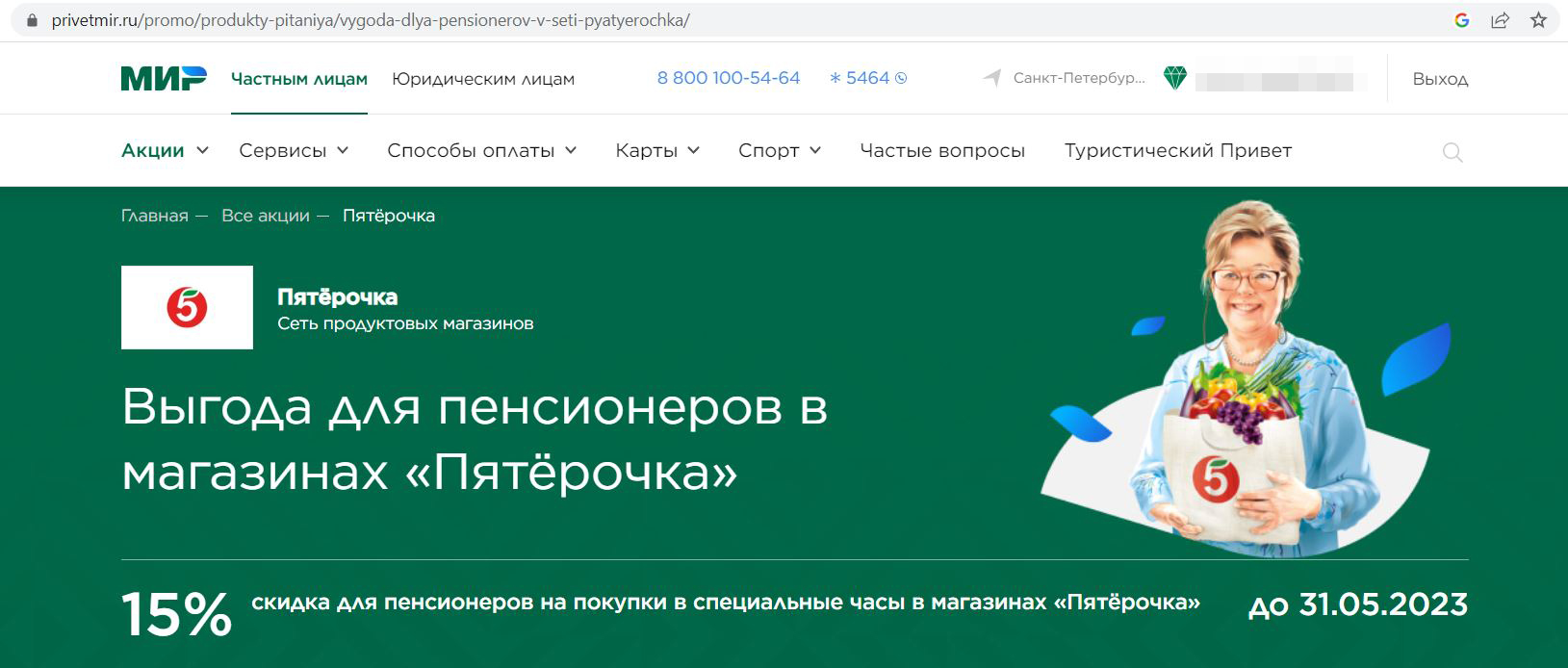
Task: Click the МИР logo
Action: [164, 79]
